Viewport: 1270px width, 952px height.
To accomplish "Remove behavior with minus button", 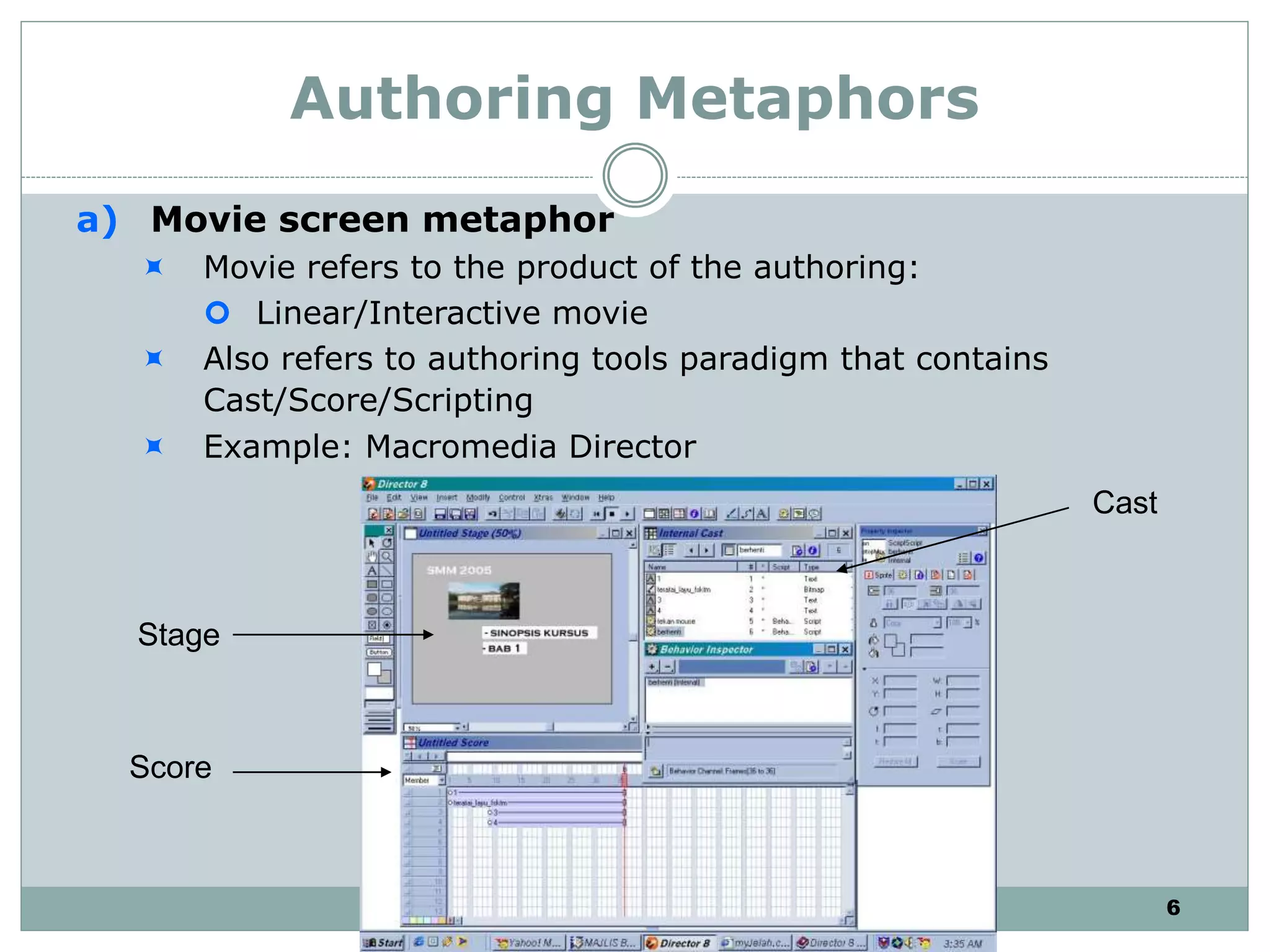I will click(x=668, y=667).
